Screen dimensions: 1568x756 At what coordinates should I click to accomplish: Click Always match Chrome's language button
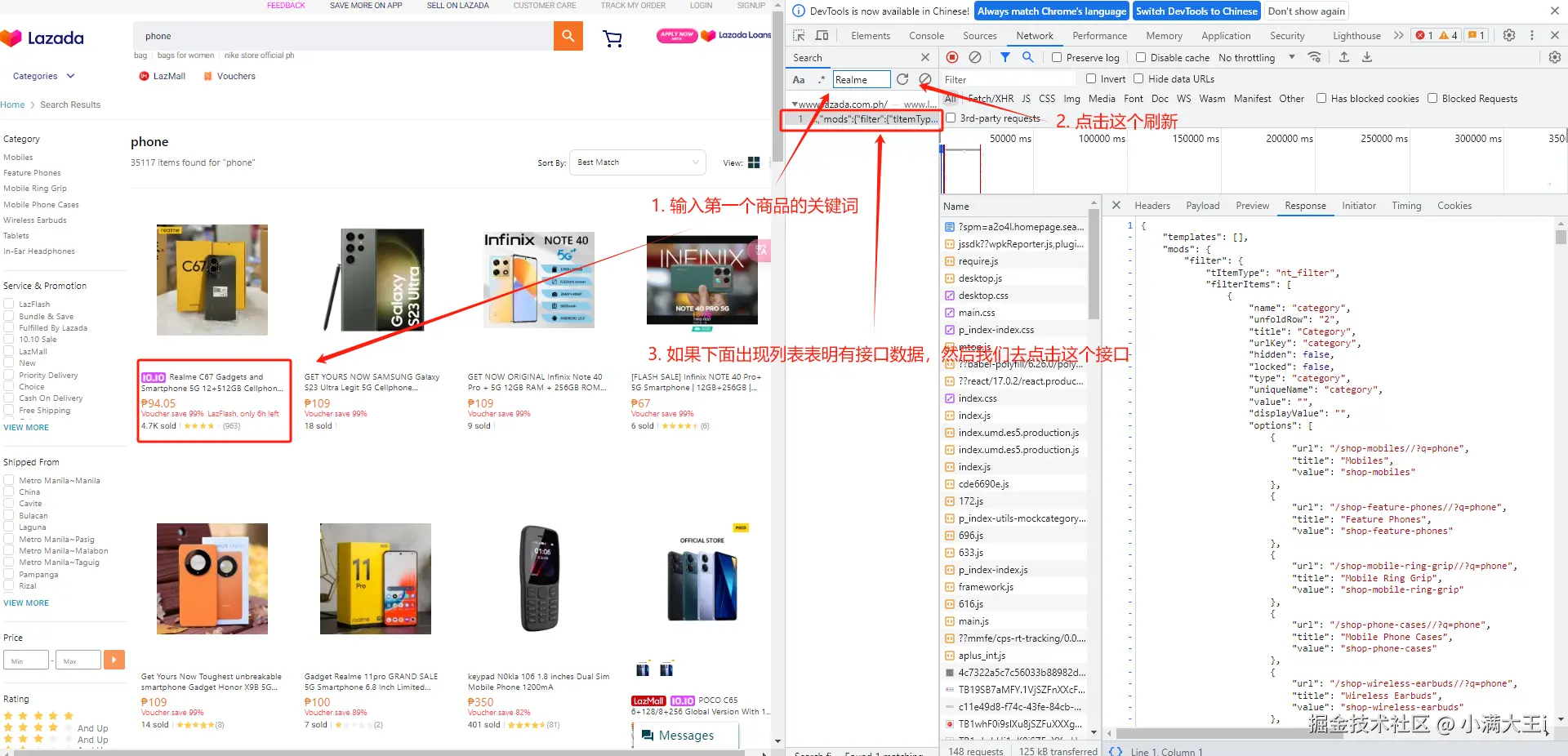[x=1052, y=11]
